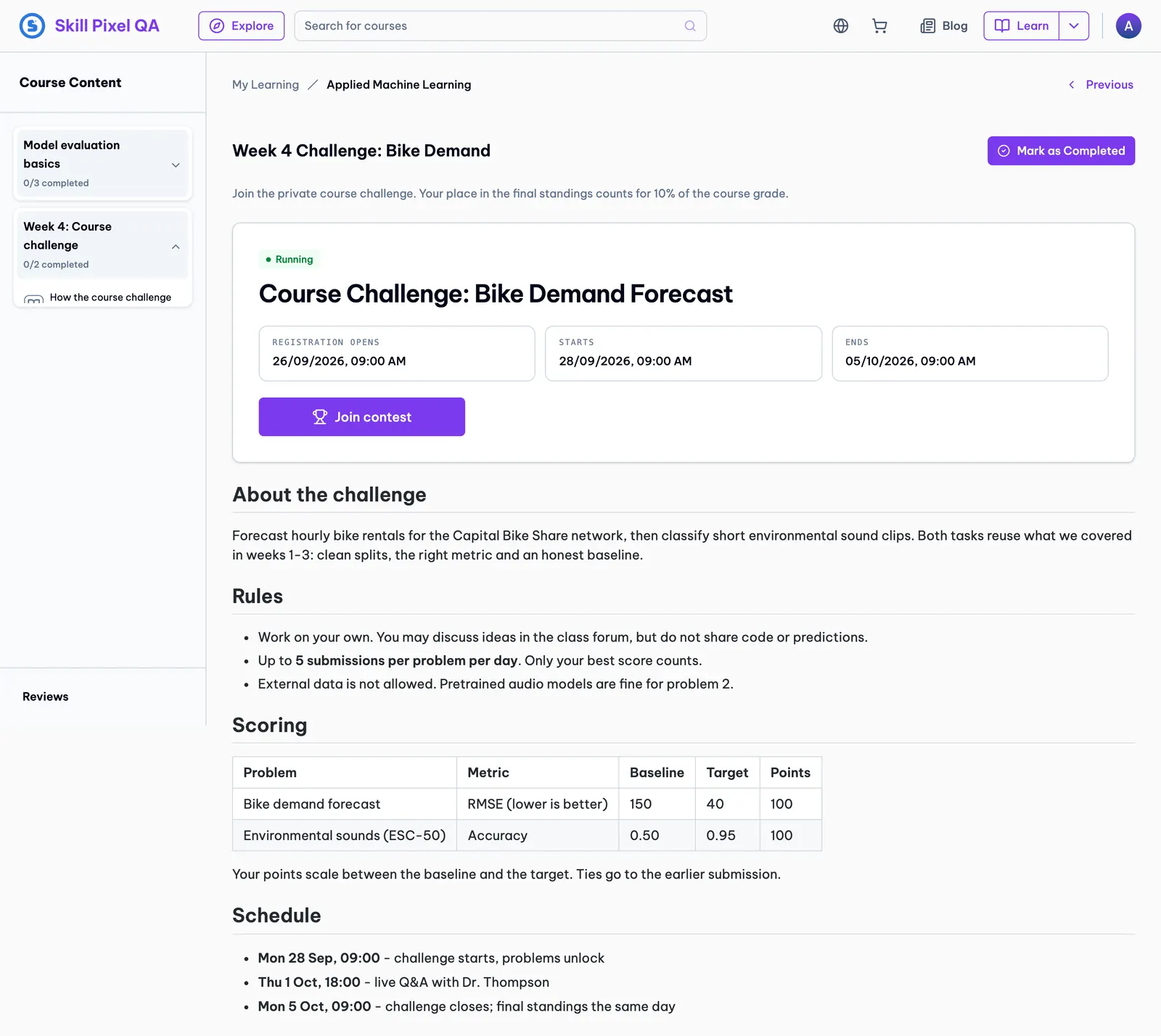1161x1036 pixels.
Task: Open the user avatar A
Action: pos(1128,26)
